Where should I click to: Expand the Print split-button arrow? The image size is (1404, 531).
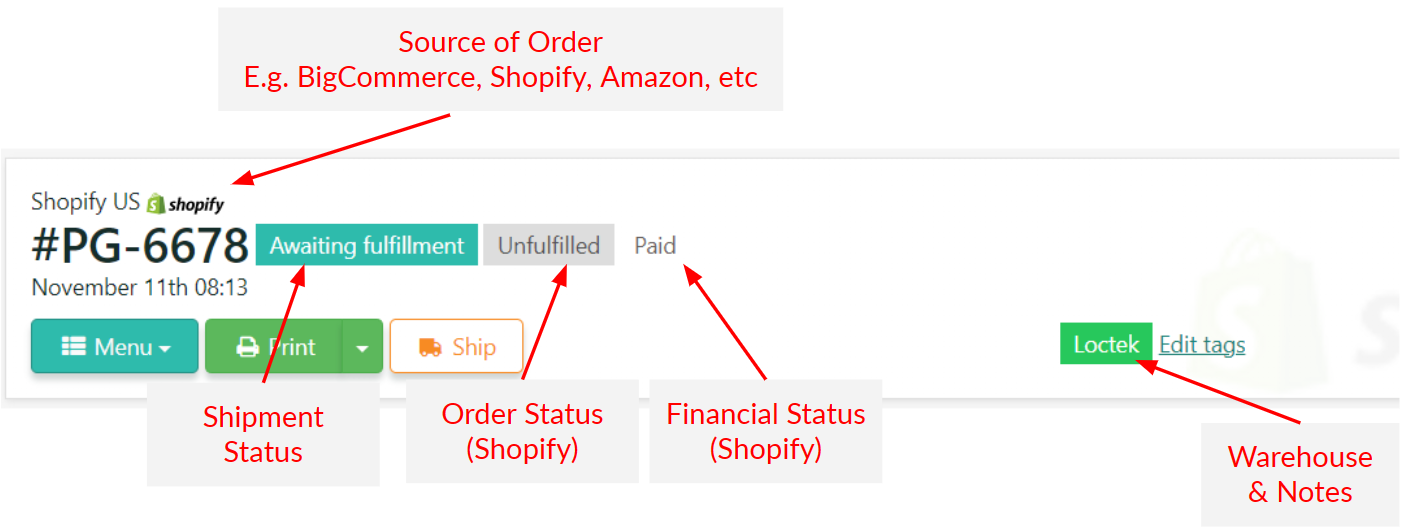pyautogui.click(x=363, y=347)
